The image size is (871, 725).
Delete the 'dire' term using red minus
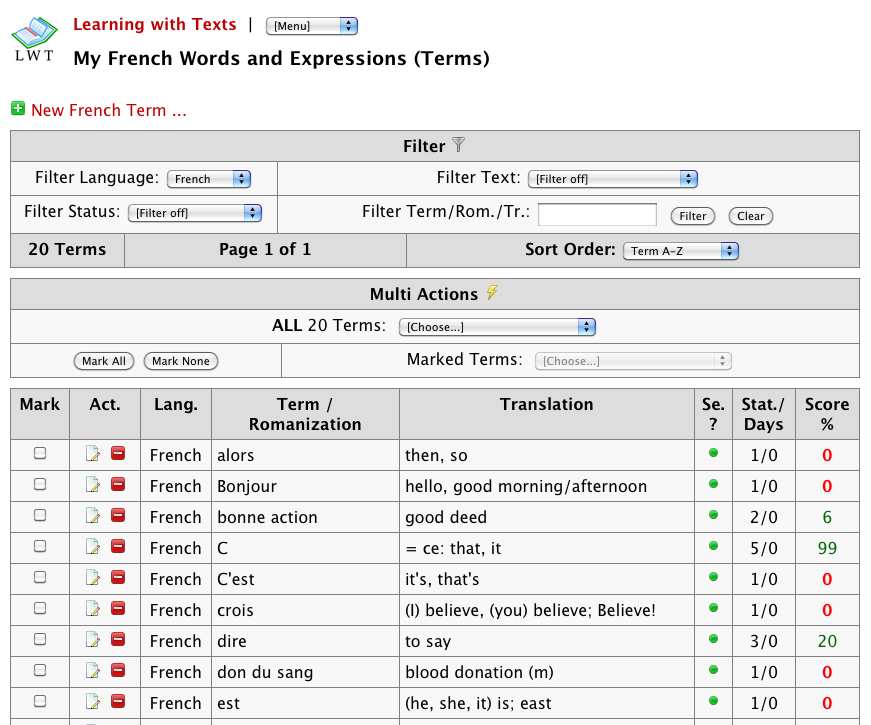pos(118,641)
